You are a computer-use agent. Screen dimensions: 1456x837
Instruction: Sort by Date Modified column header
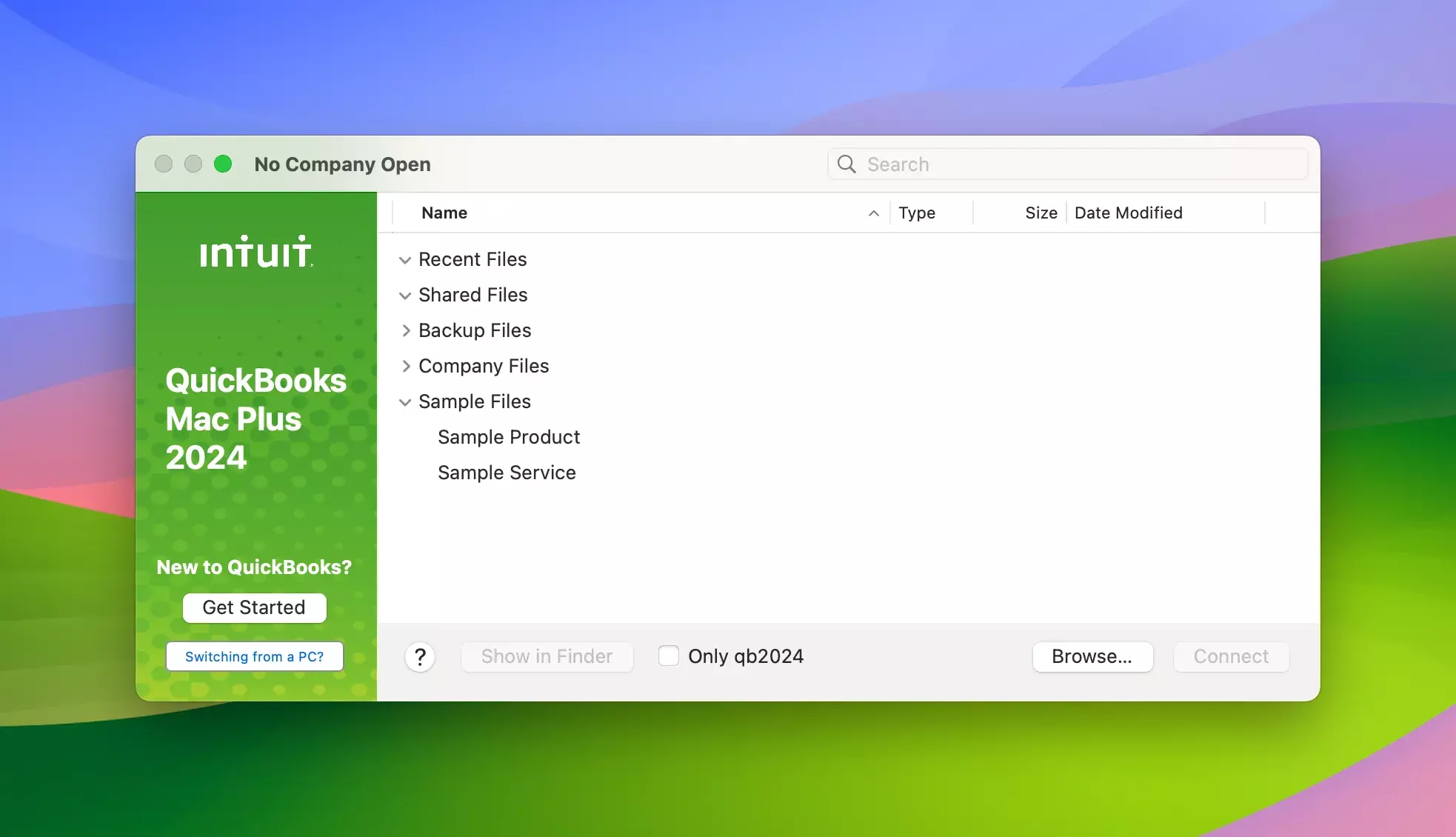tap(1128, 213)
